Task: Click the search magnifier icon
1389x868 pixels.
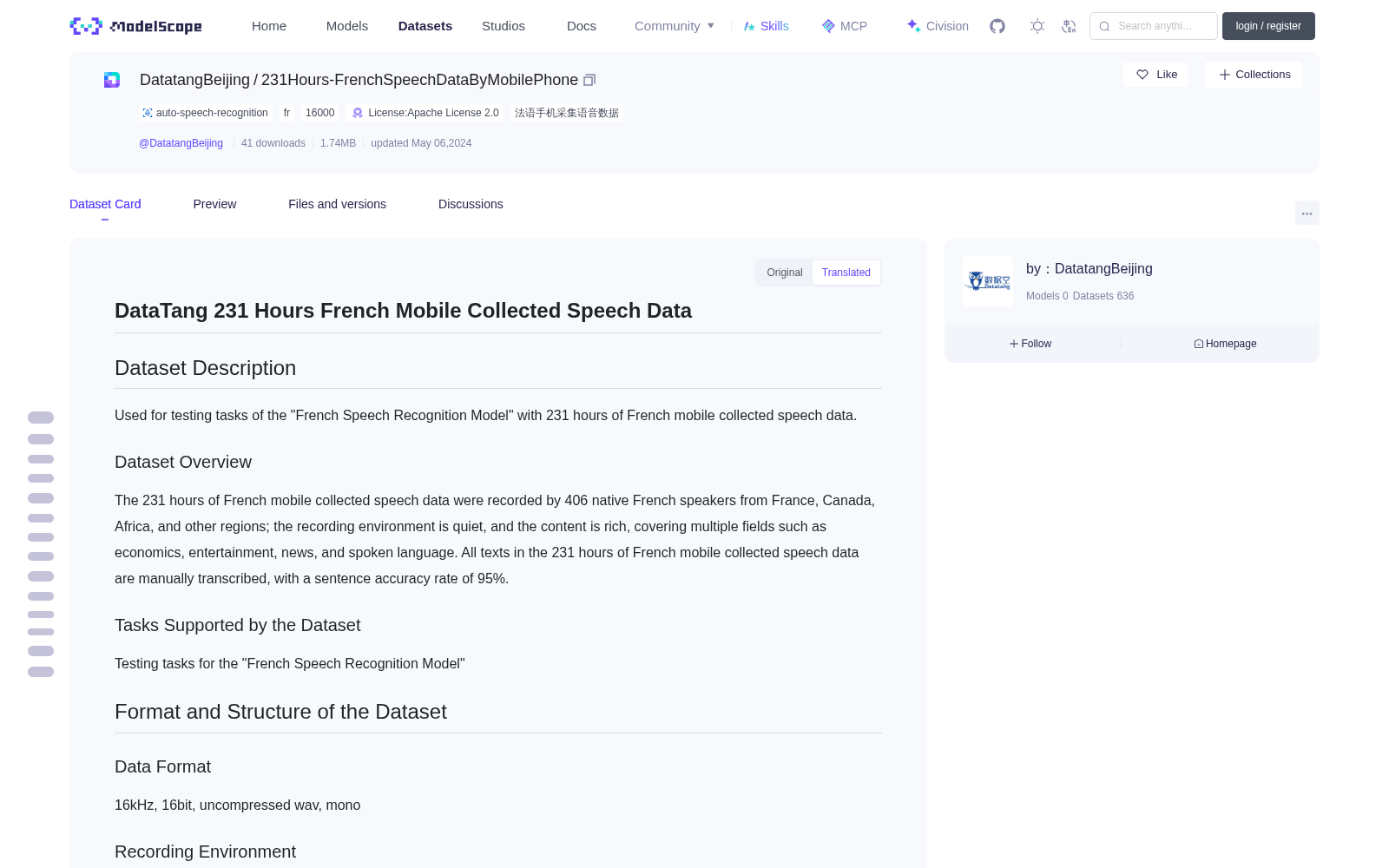Action: coord(1104,26)
